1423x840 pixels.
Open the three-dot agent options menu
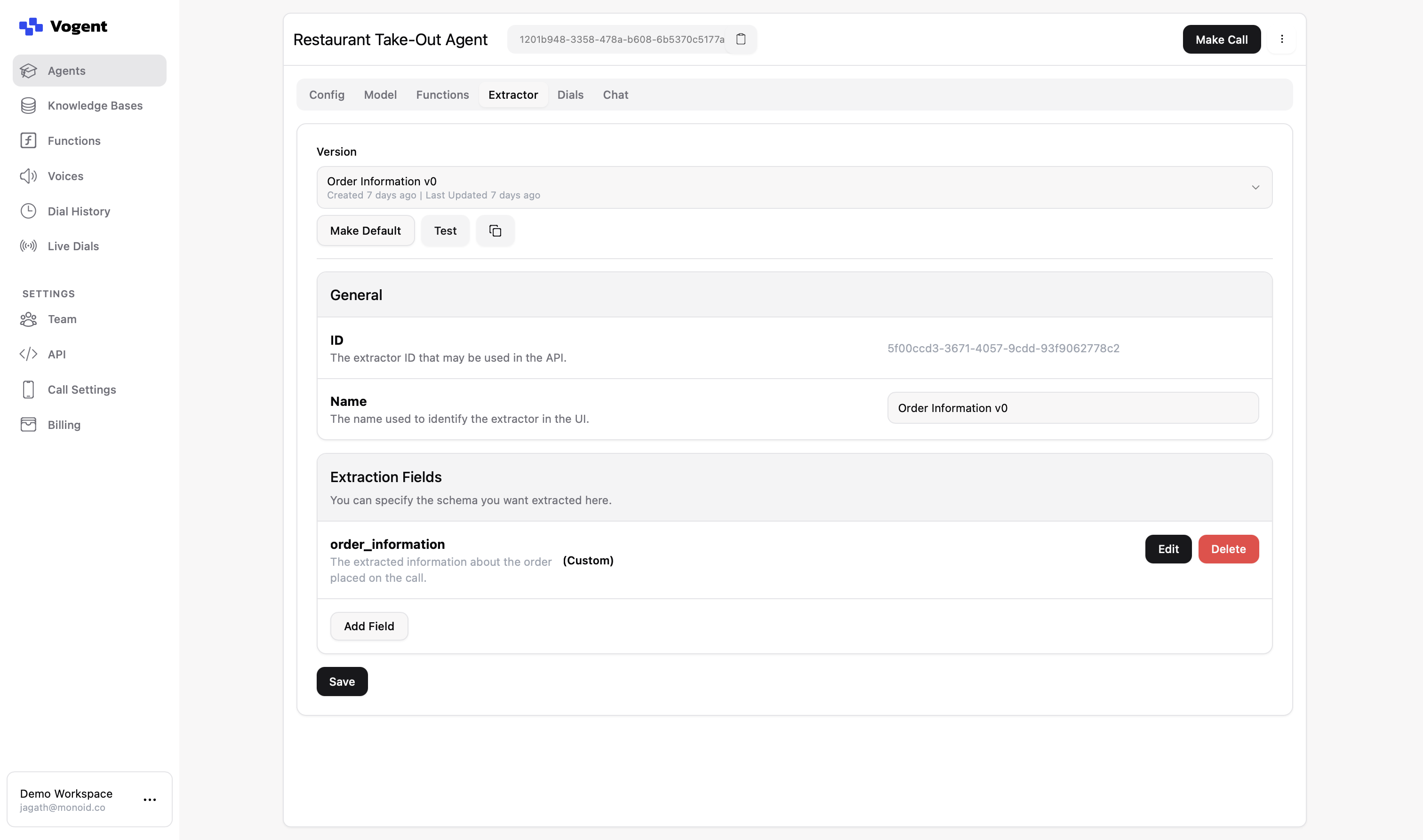click(x=1282, y=39)
